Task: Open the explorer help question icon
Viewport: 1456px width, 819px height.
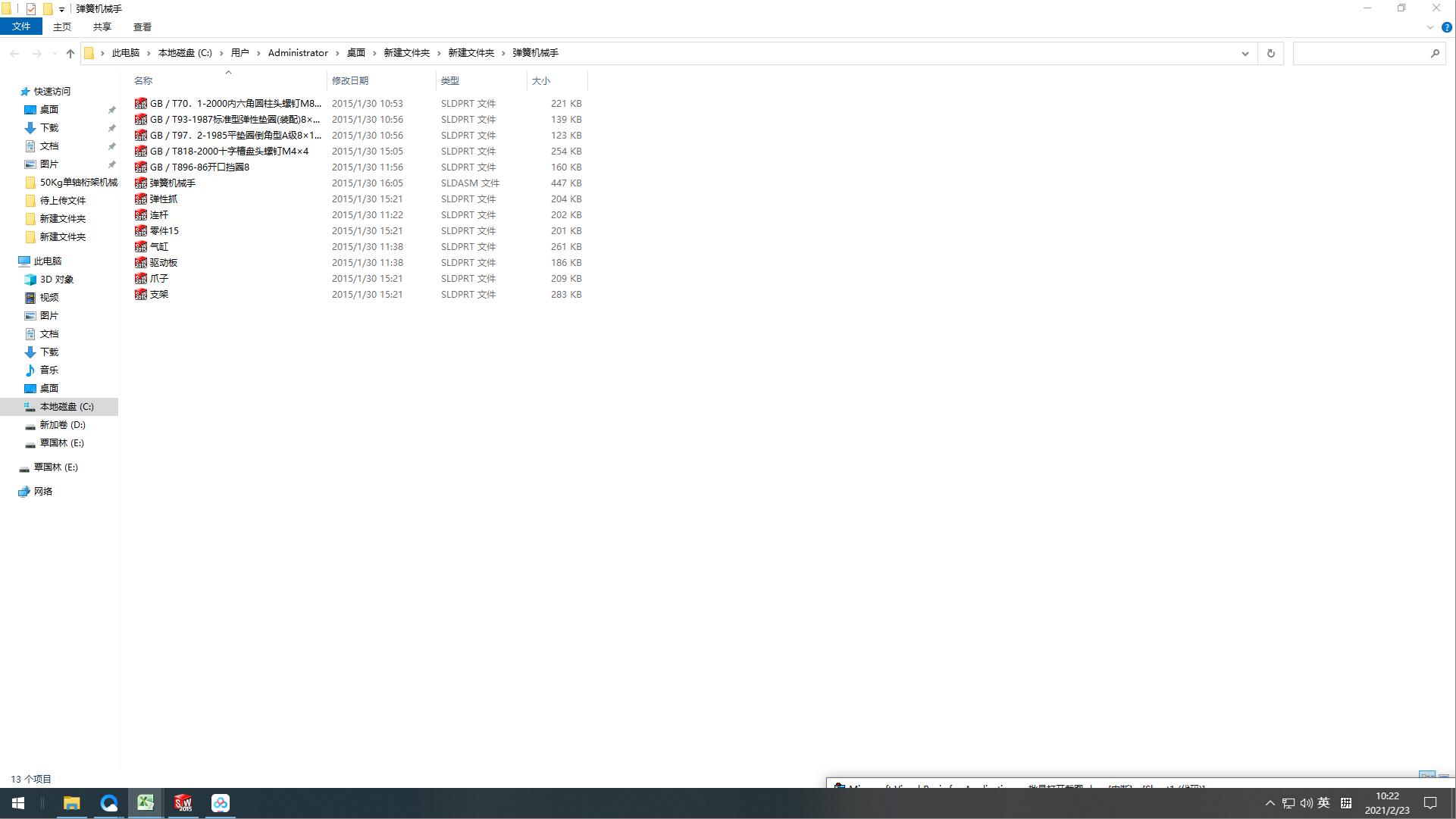Action: tap(1446, 27)
